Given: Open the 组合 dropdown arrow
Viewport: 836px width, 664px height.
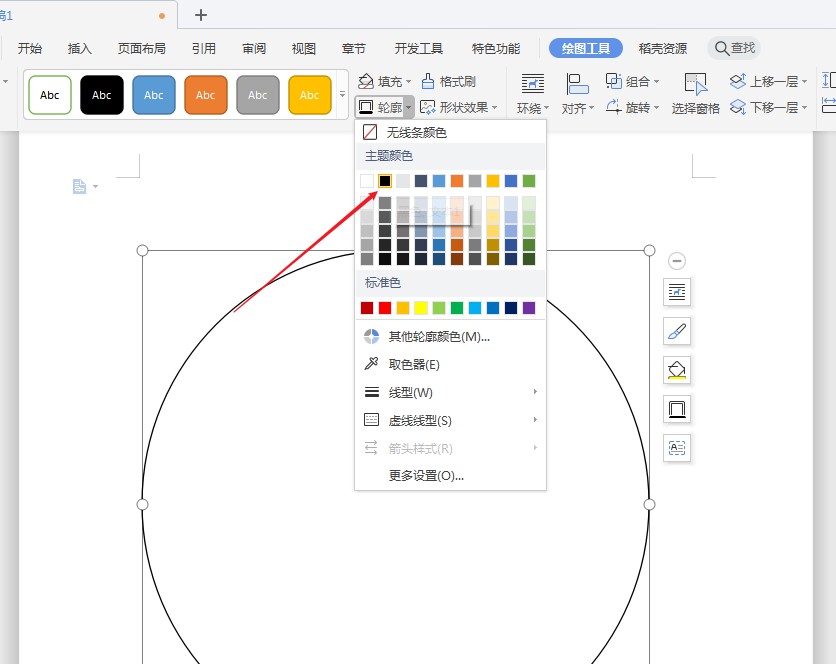Looking at the screenshot, I should coord(656,82).
